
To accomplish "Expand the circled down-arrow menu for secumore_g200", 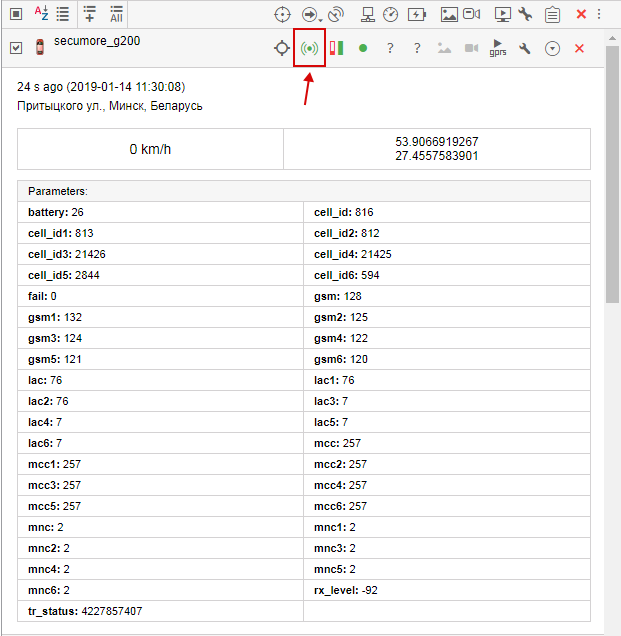I will coord(552,48).
